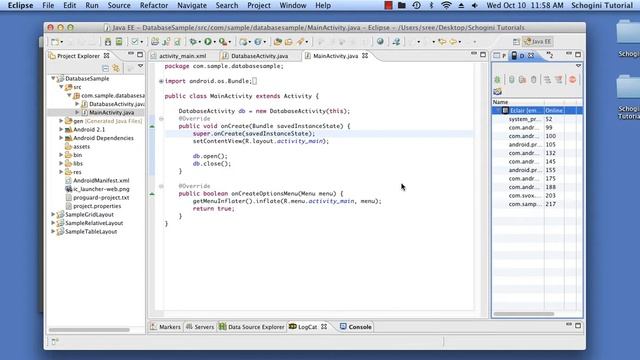Expand the Android Dependencies node
640x360 pixels.
(61, 138)
